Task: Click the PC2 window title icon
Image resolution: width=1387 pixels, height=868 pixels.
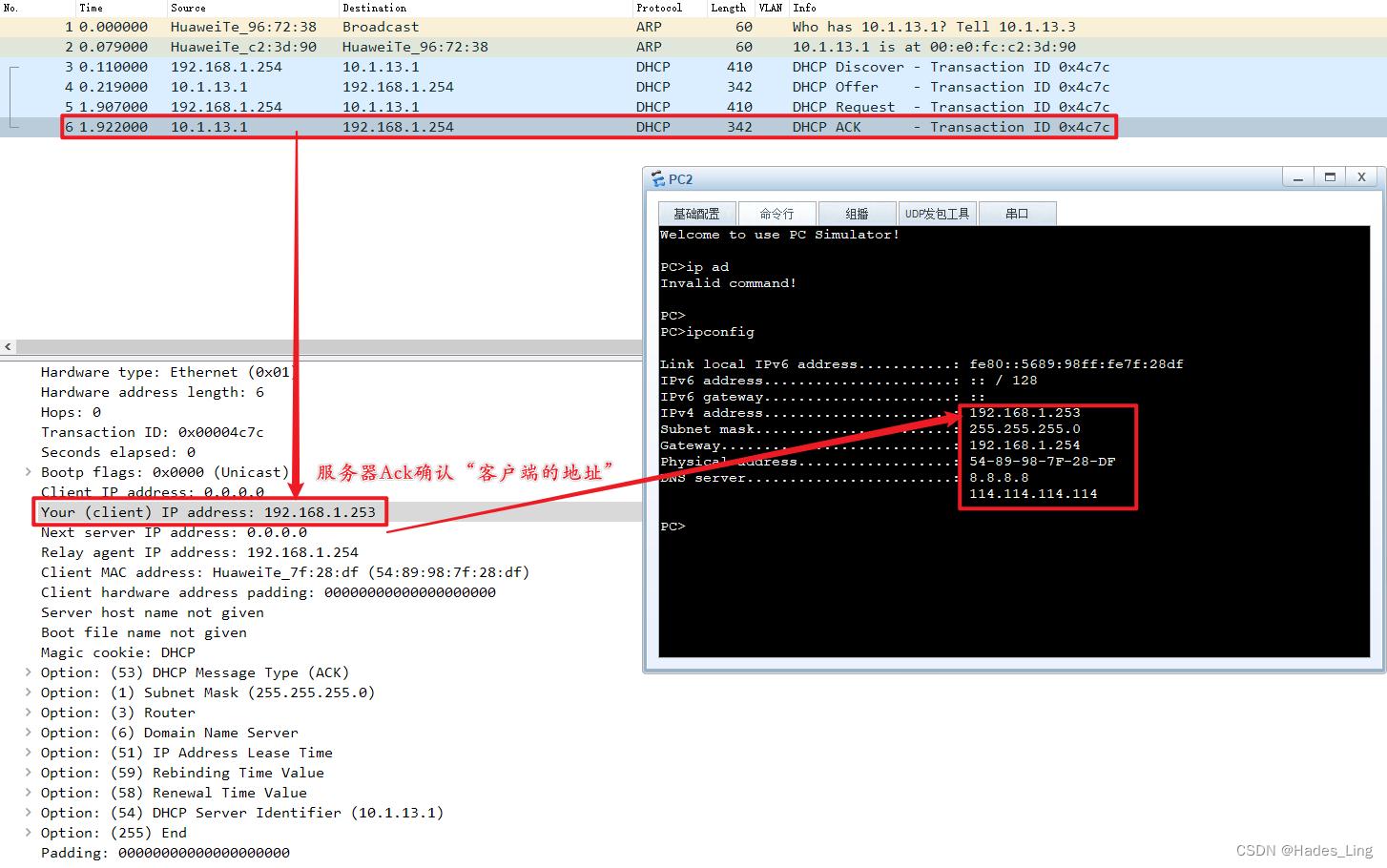Action: click(658, 178)
